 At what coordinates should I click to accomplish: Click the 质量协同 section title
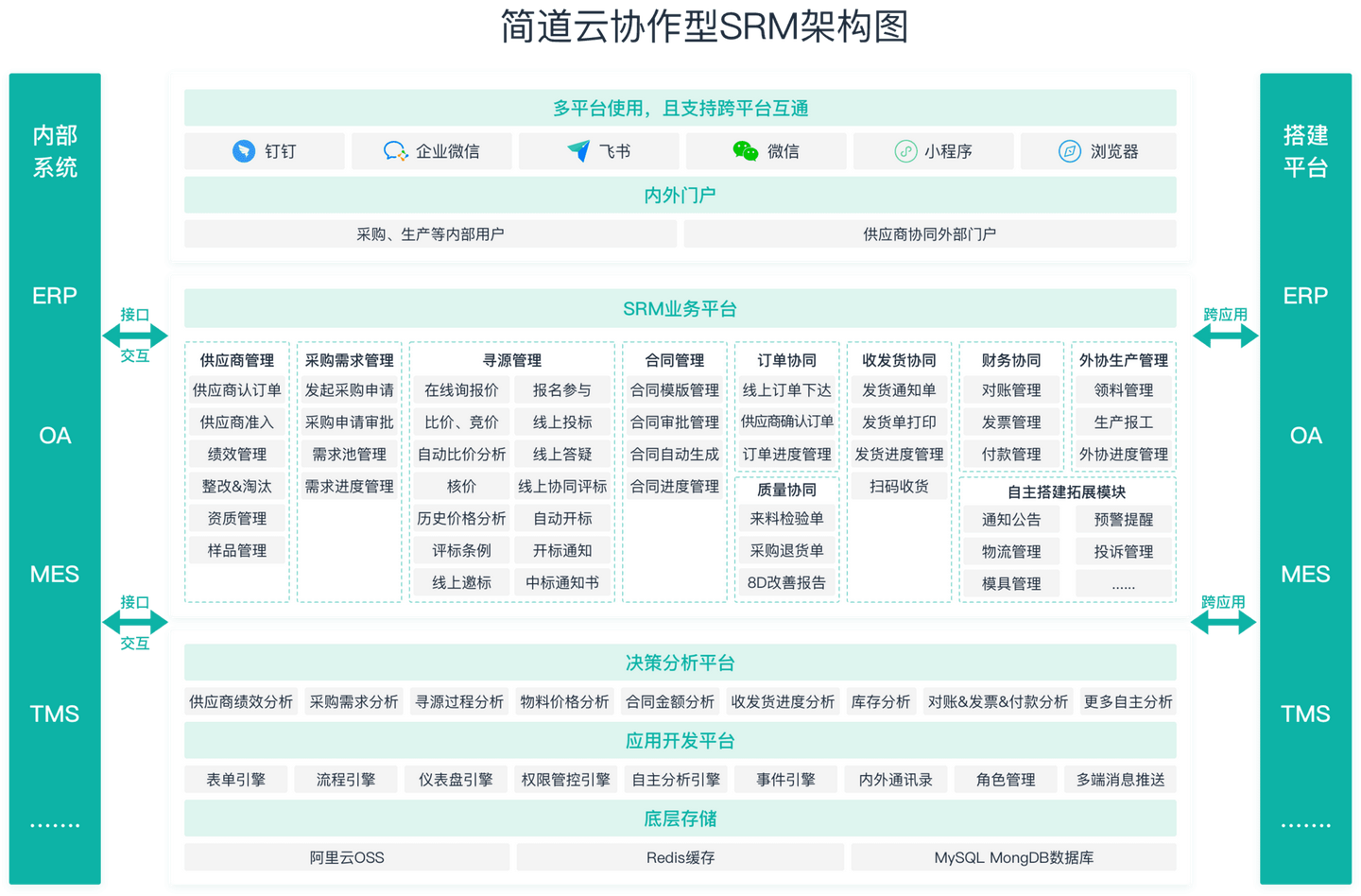(786, 490)
